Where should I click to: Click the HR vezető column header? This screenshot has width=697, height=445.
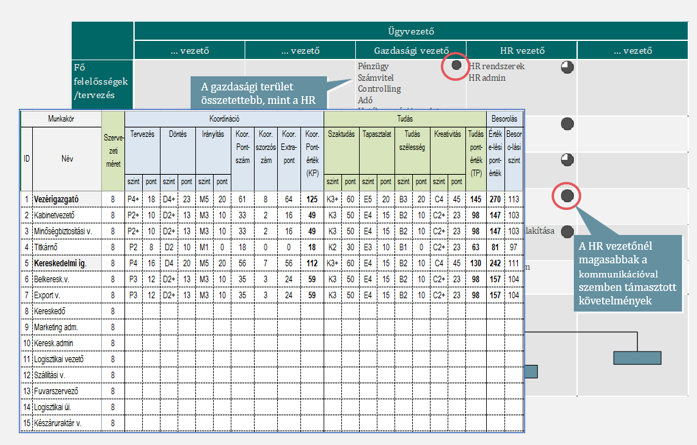522,48
